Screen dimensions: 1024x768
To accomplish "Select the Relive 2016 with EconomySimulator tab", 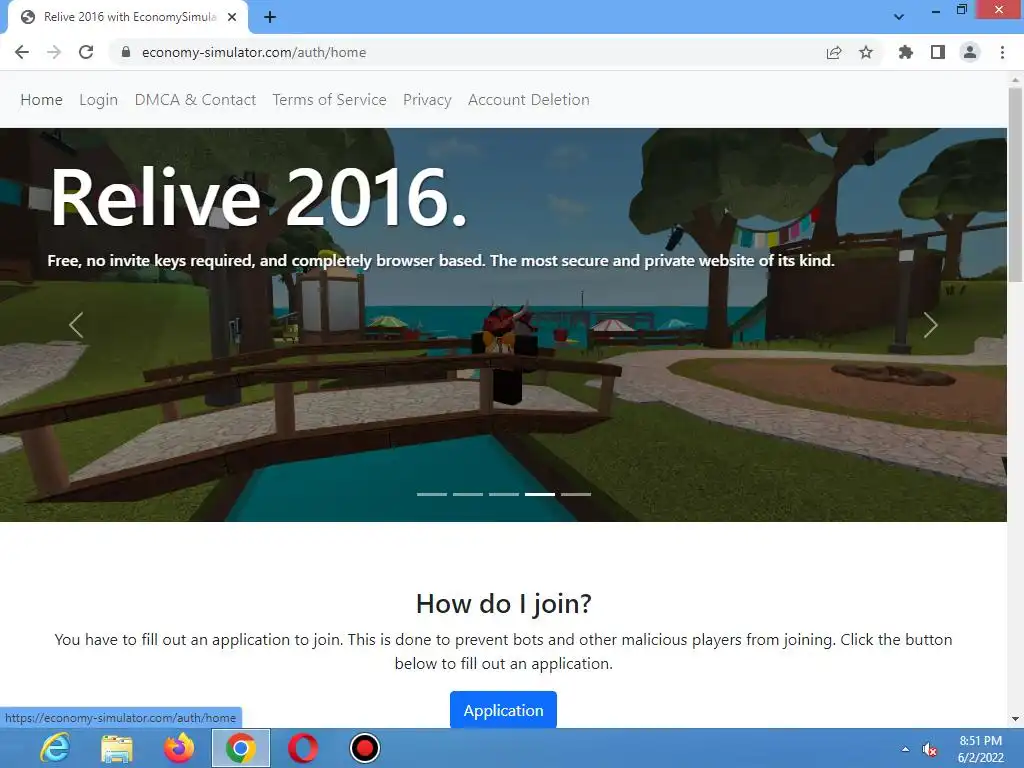I will (128, 17).
